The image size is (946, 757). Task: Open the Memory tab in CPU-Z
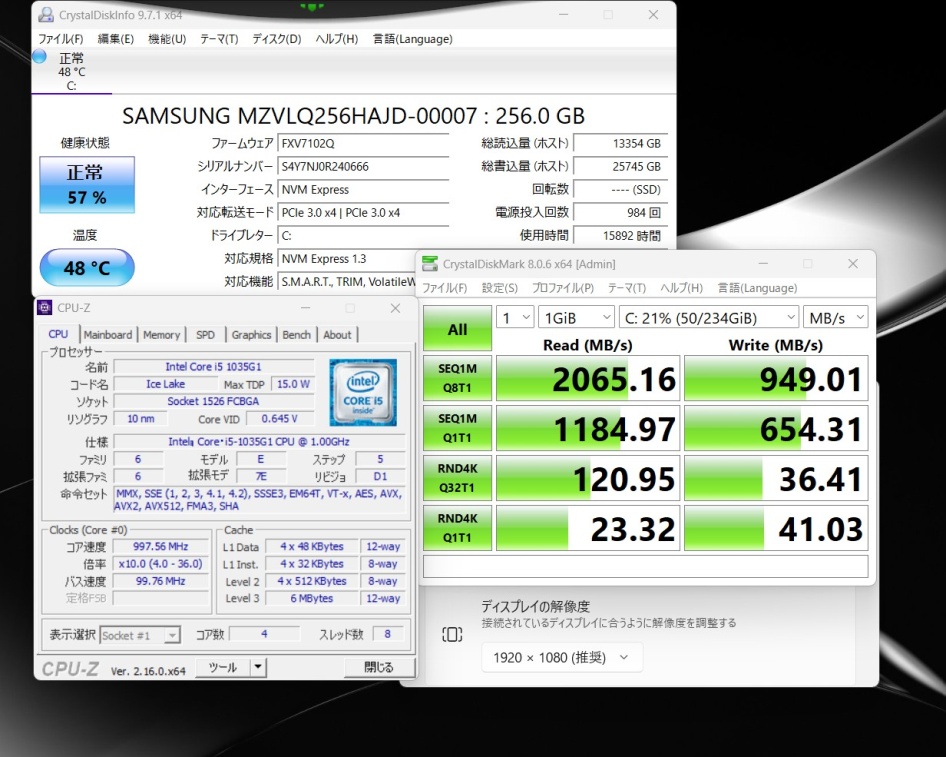(161, 335)
